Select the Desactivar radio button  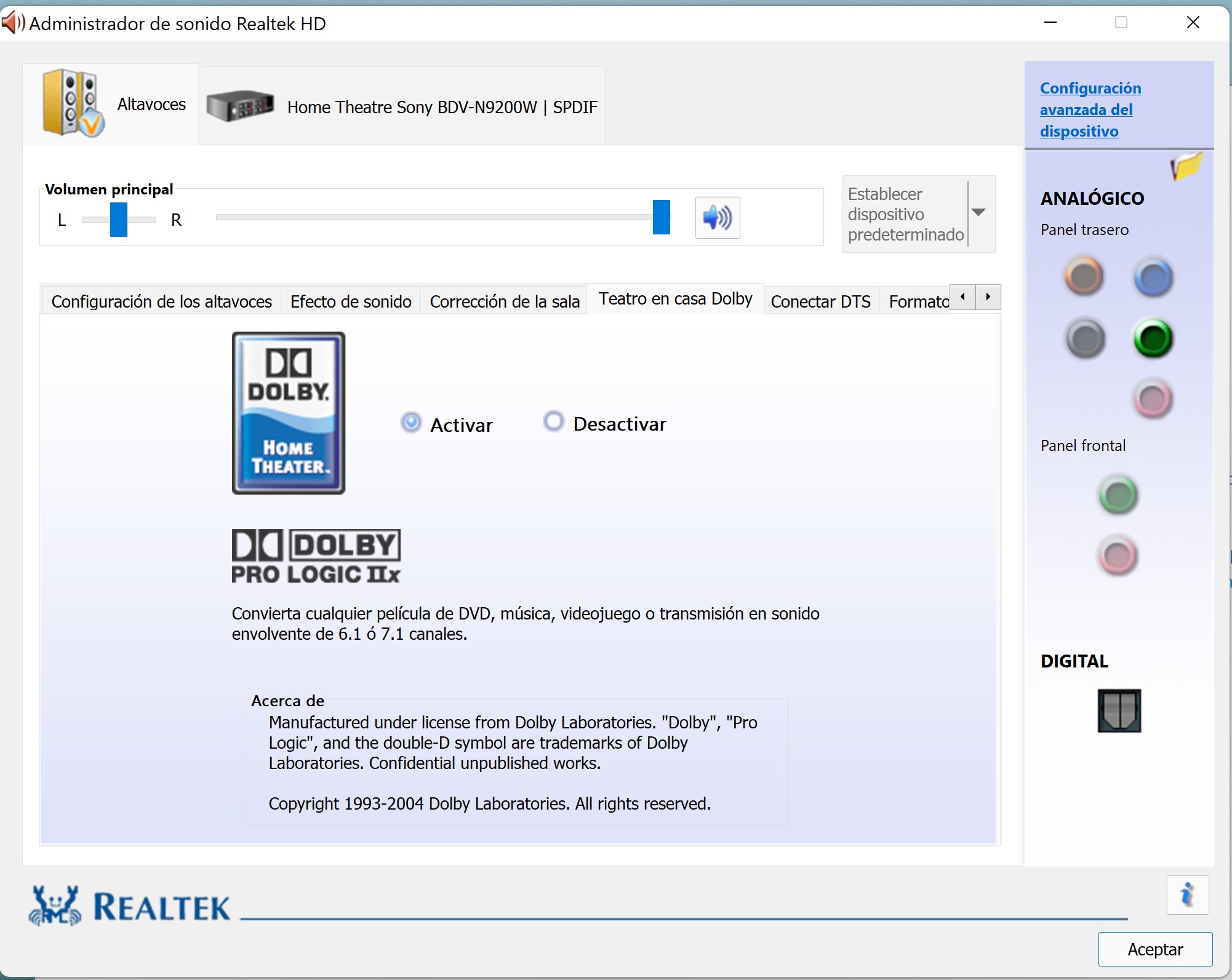pos(553,422)
